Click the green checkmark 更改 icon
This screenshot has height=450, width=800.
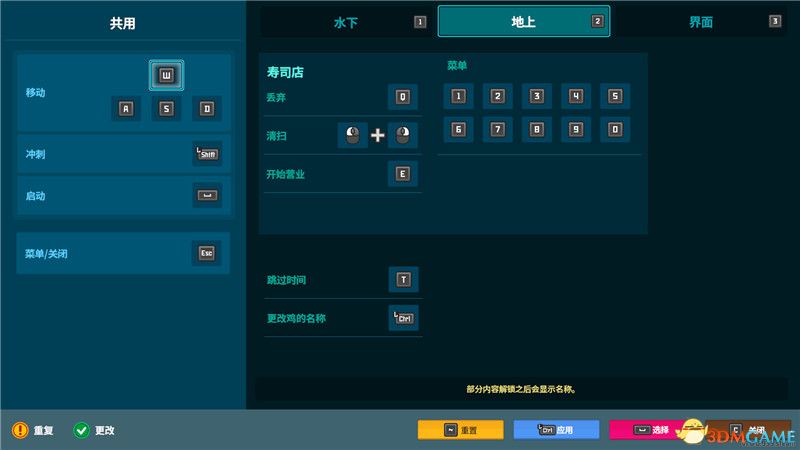[81, 430]
